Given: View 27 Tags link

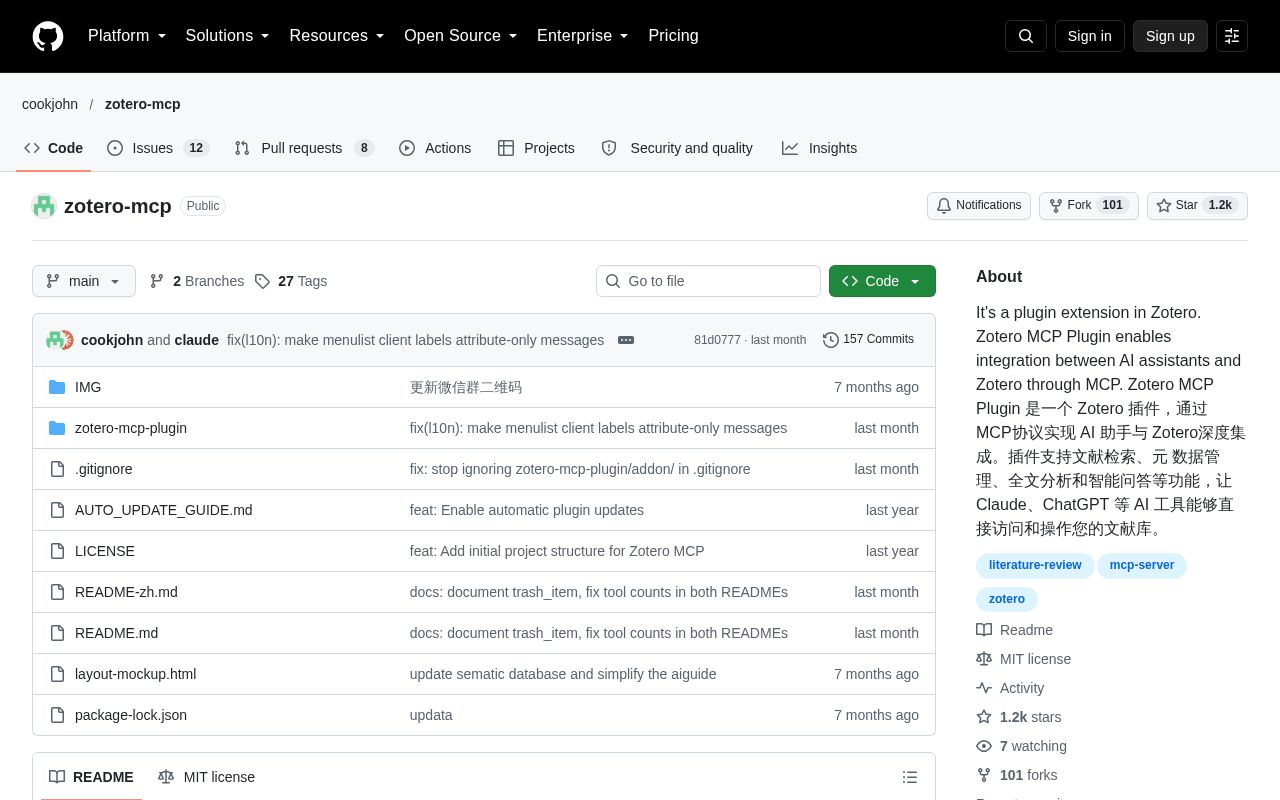Looking at the screenshot, I should pyautogui.click(x=291, y=281).
